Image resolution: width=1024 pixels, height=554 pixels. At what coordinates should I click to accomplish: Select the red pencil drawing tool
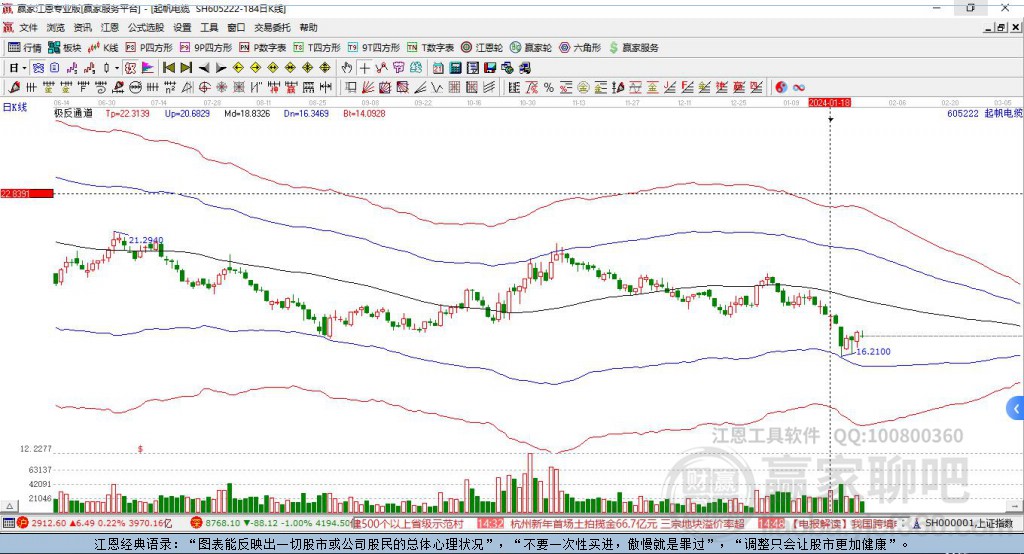pos(14,88)
